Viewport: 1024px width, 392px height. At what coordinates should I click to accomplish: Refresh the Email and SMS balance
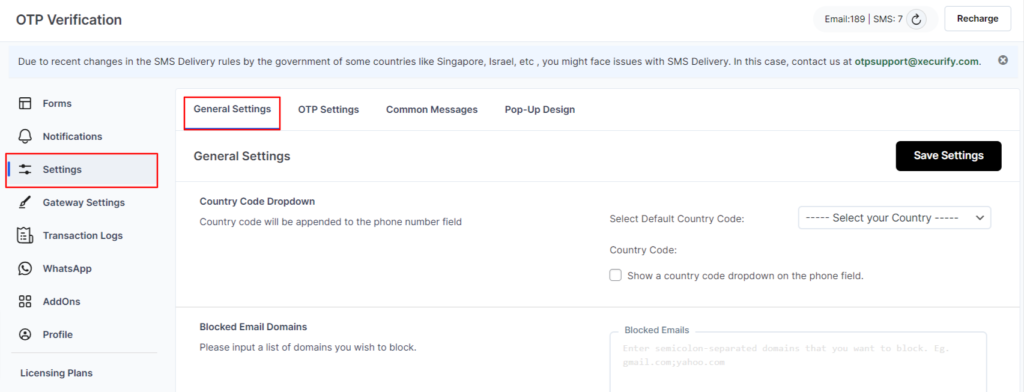[916, 19]
